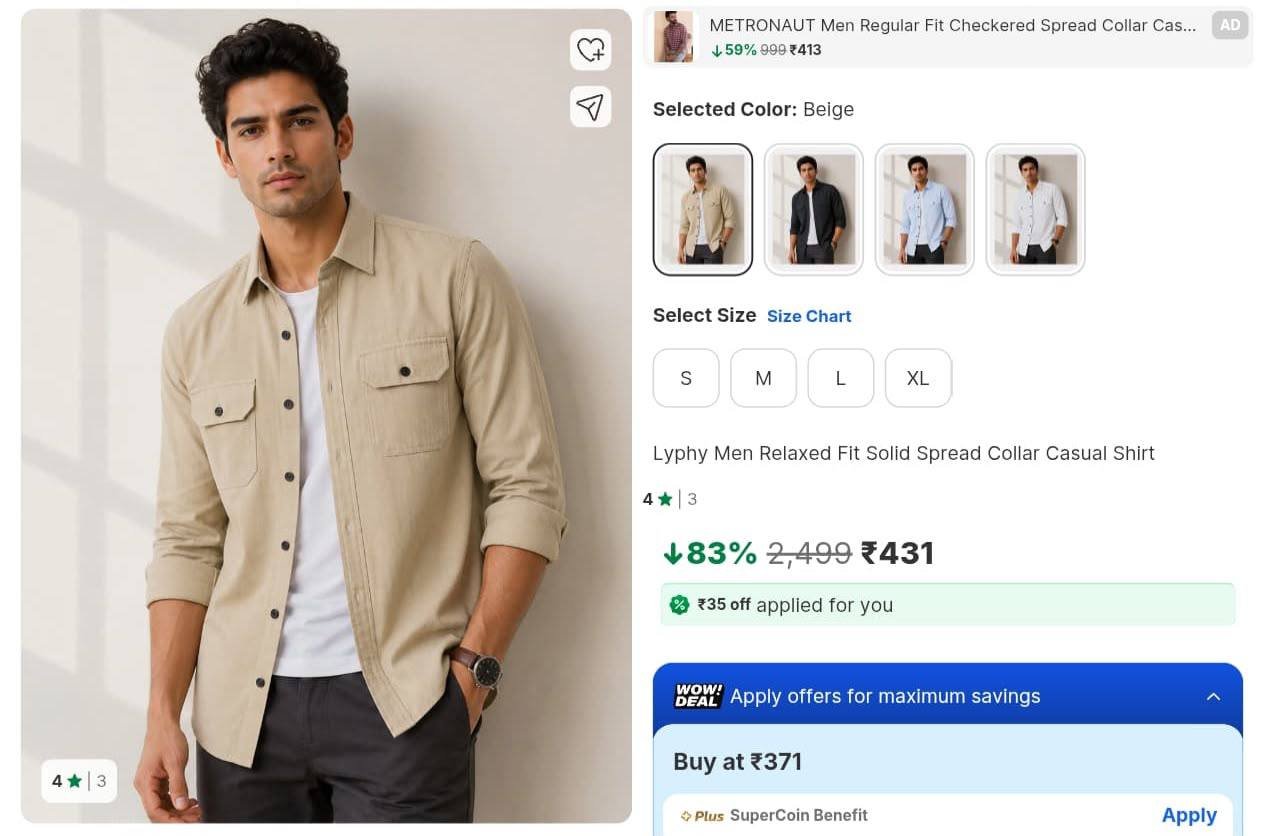
Task: Collapse the Apply offers for maximum savings header
Action: coord(948,696)
